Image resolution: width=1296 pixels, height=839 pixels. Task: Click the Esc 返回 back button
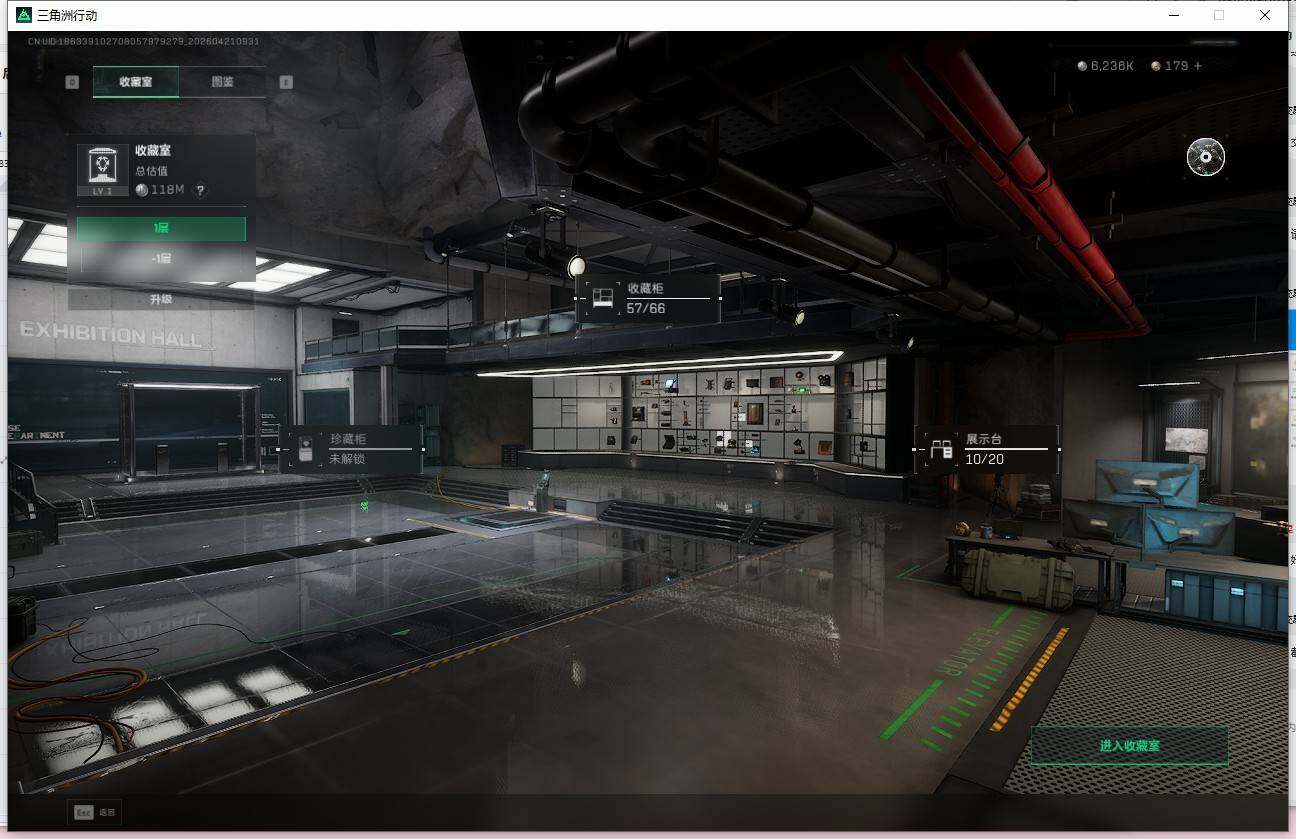[94, 812]
